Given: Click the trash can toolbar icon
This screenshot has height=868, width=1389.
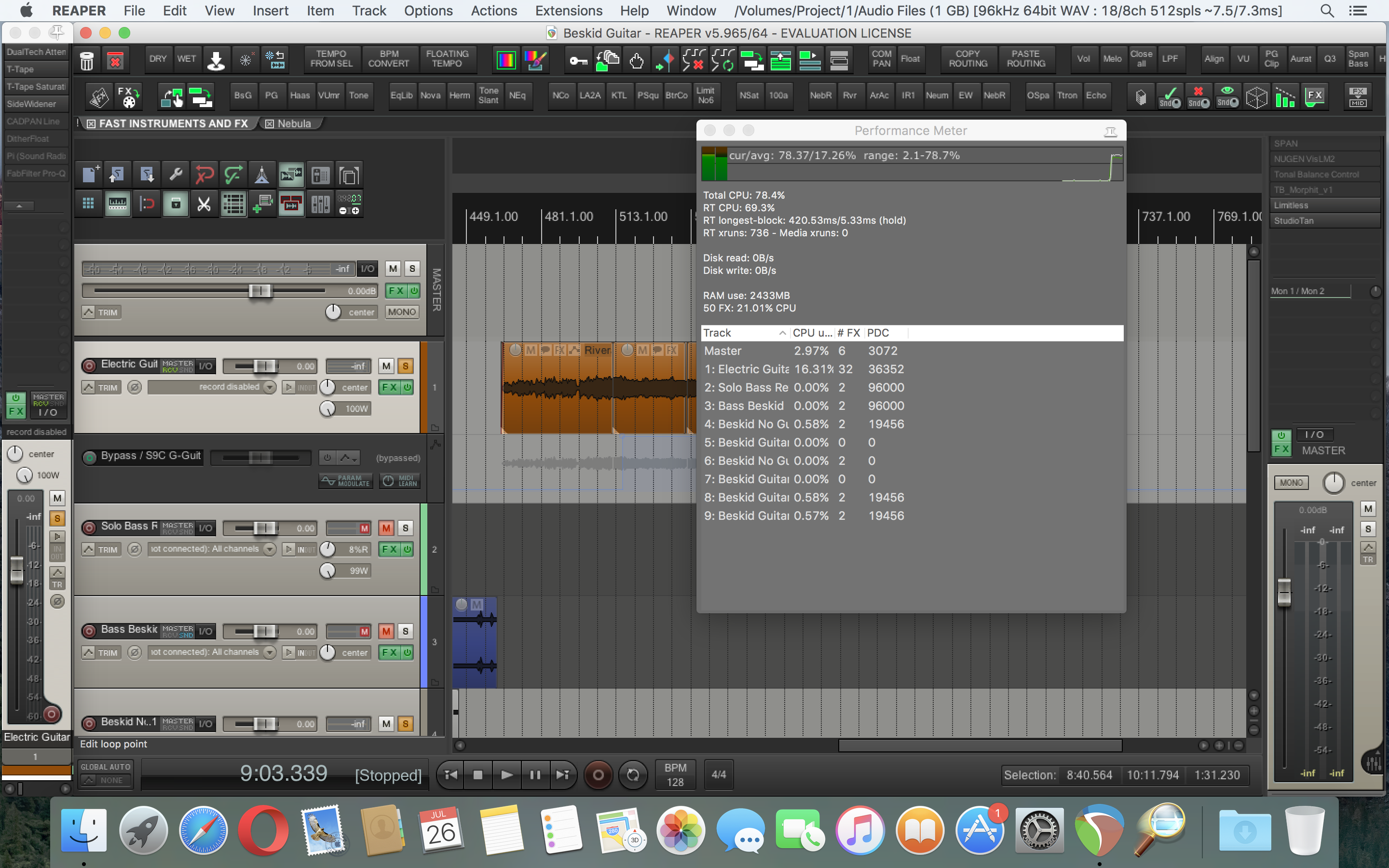Looking at the screenshot, I should (87, 60).
